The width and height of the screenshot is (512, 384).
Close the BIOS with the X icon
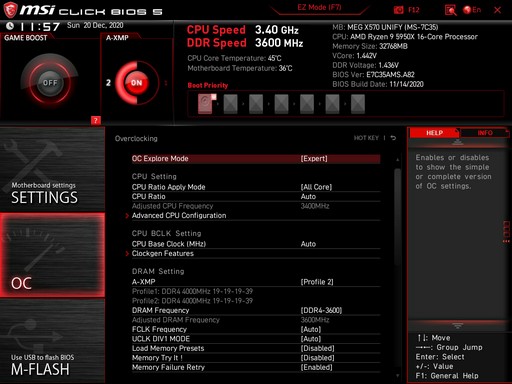[497, 10]
